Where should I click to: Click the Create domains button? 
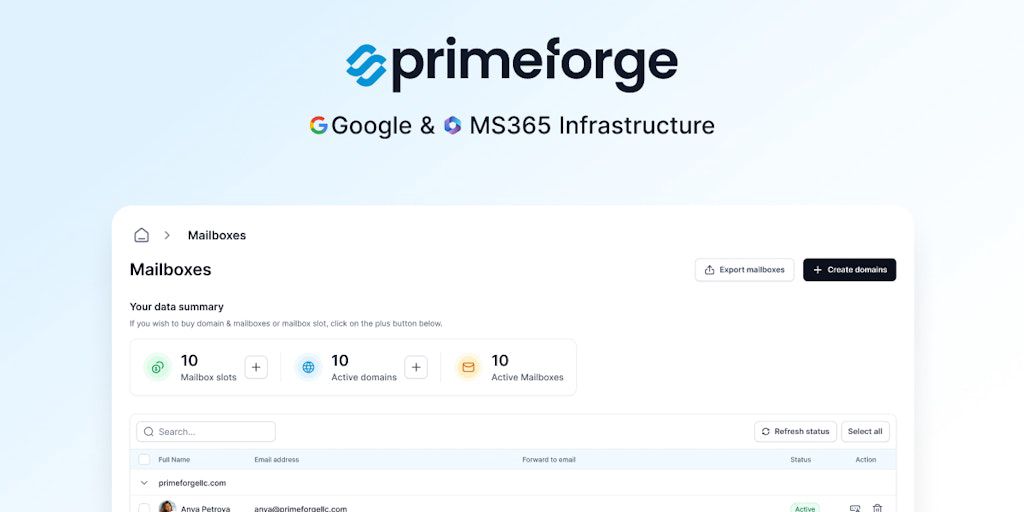click(x=849, y=270)
